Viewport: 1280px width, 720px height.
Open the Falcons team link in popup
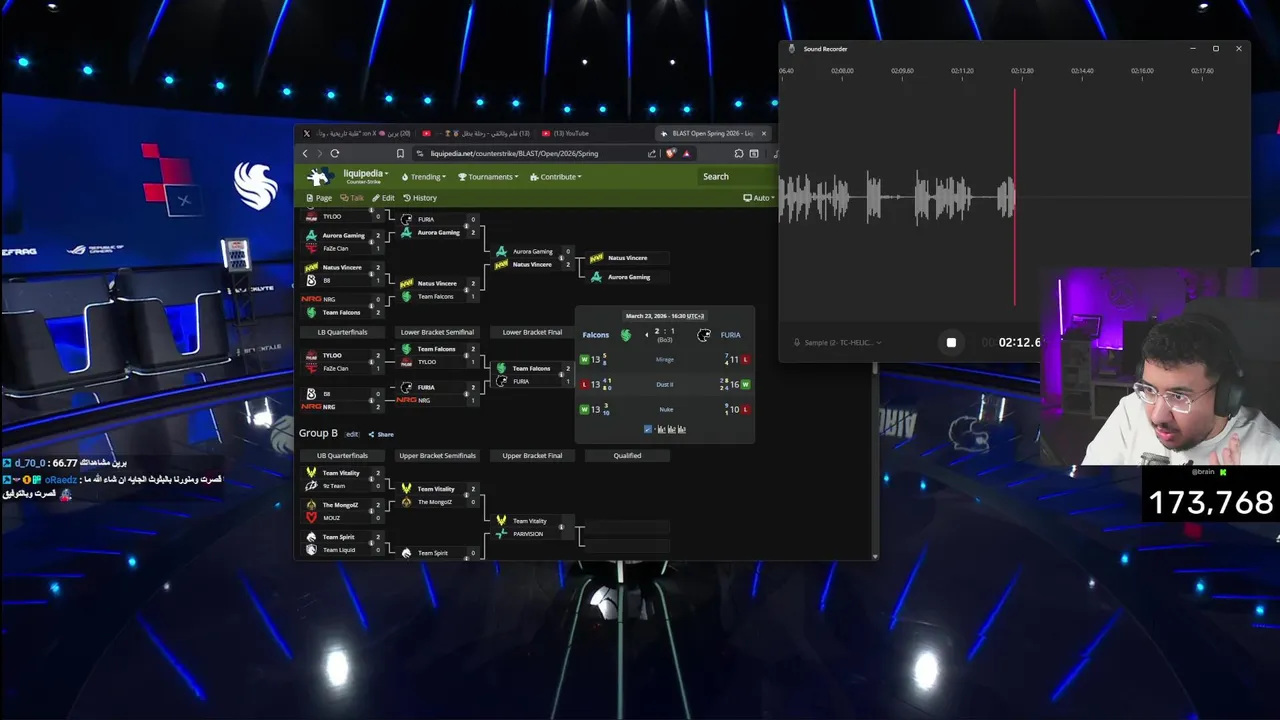coord(596,335)
